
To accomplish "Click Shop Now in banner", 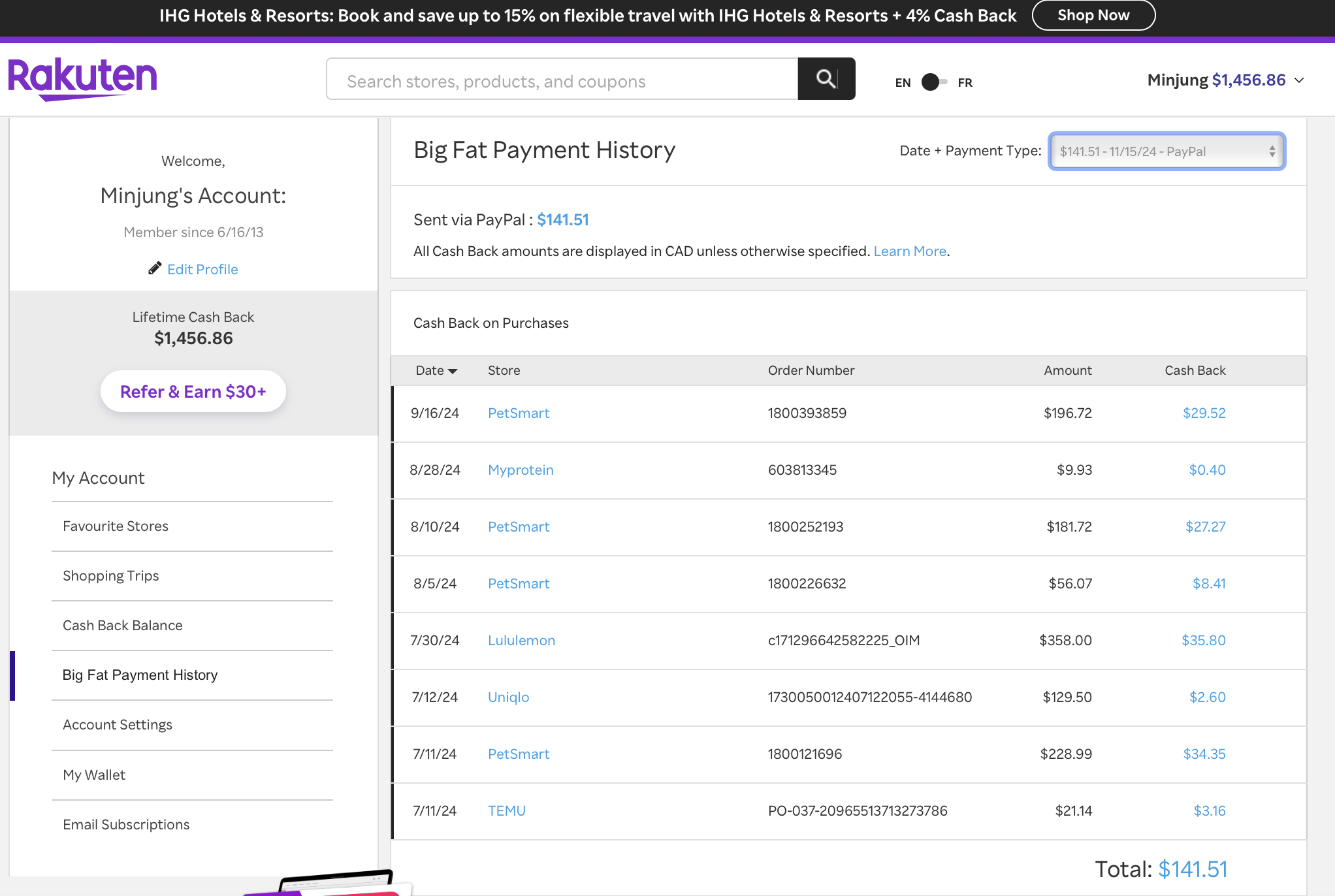I will [1093, 16].
